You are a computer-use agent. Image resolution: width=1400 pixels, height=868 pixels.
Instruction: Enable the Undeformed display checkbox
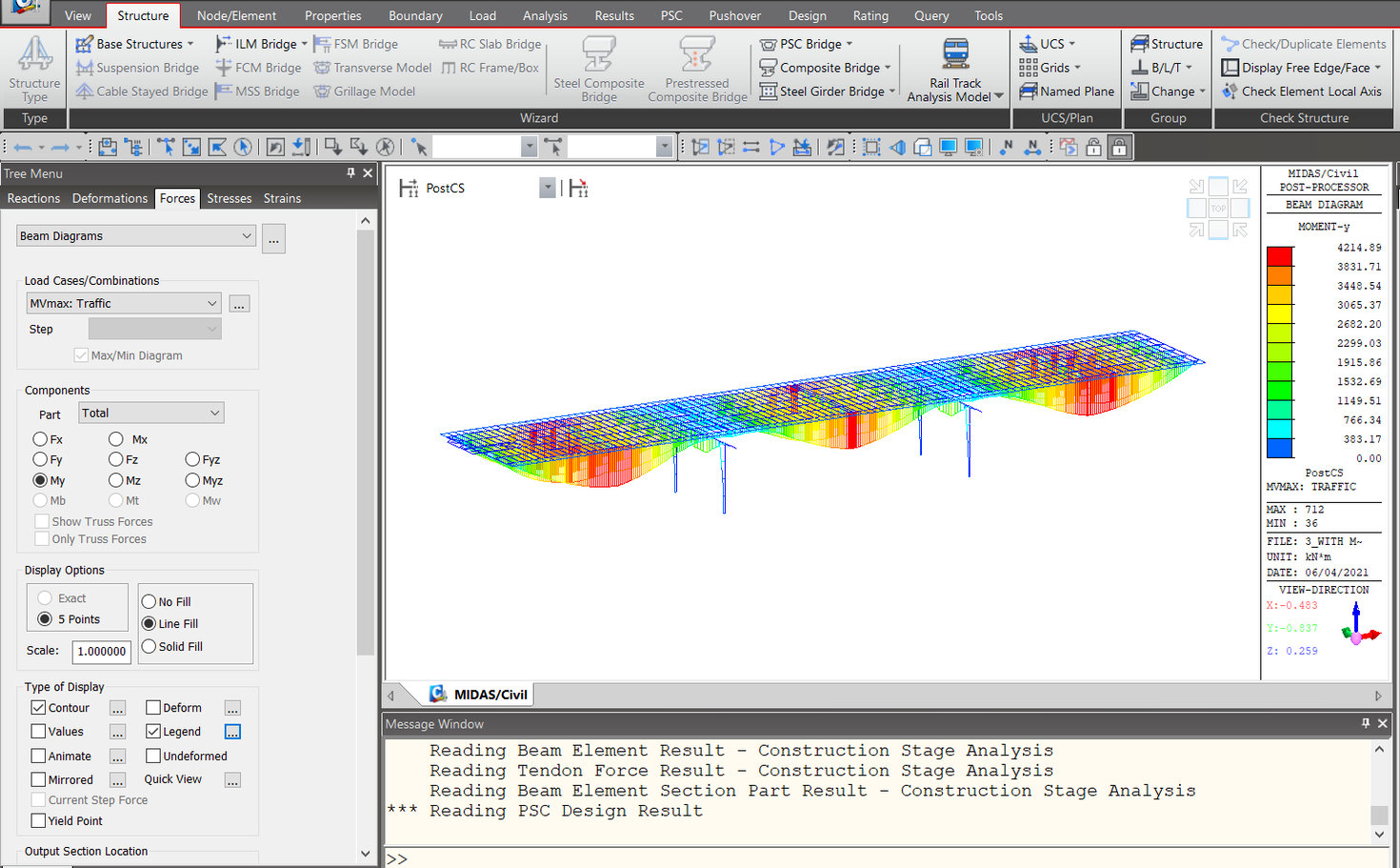153,755
